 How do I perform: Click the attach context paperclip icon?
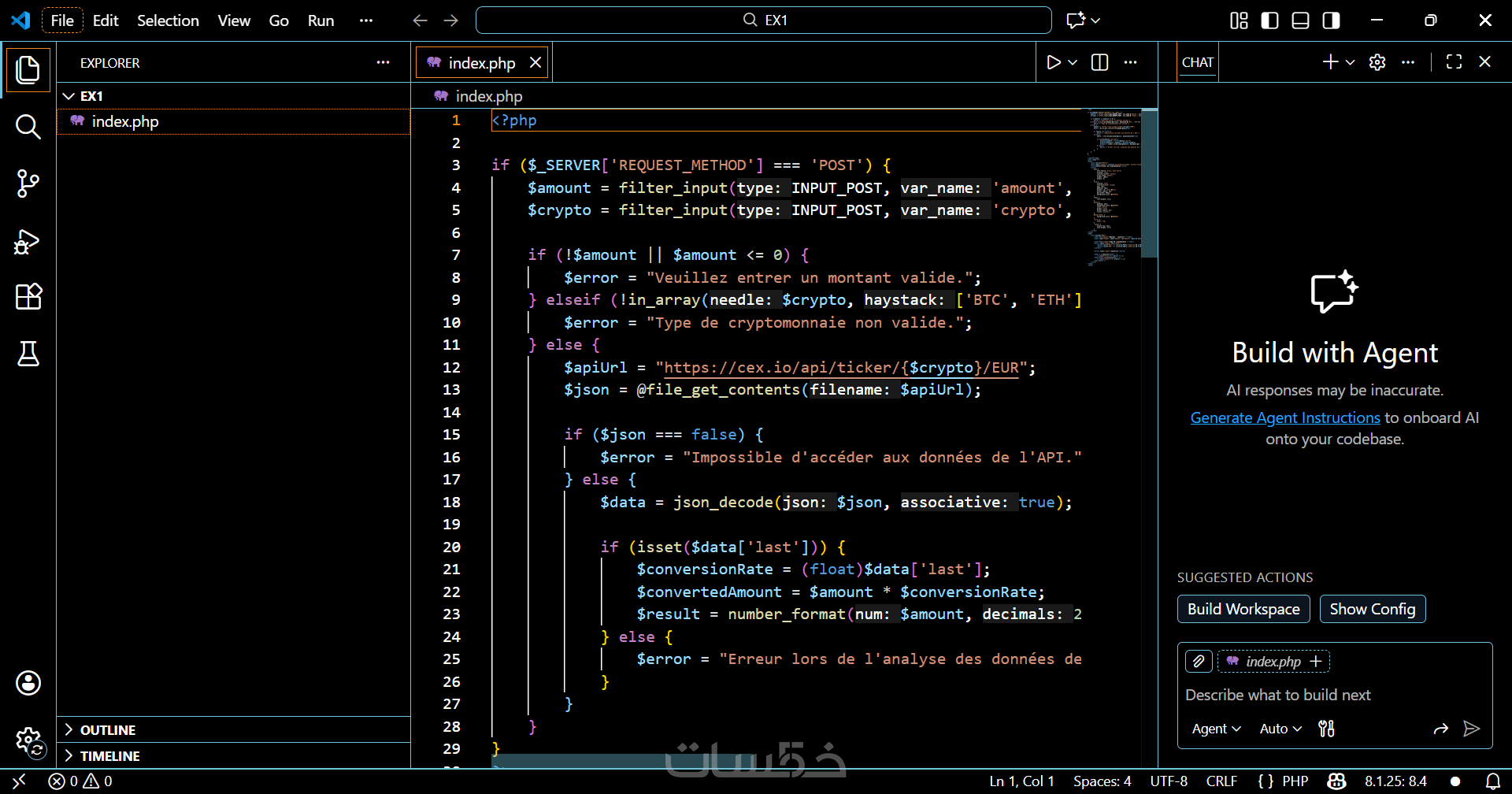(x=1199, y=662)
